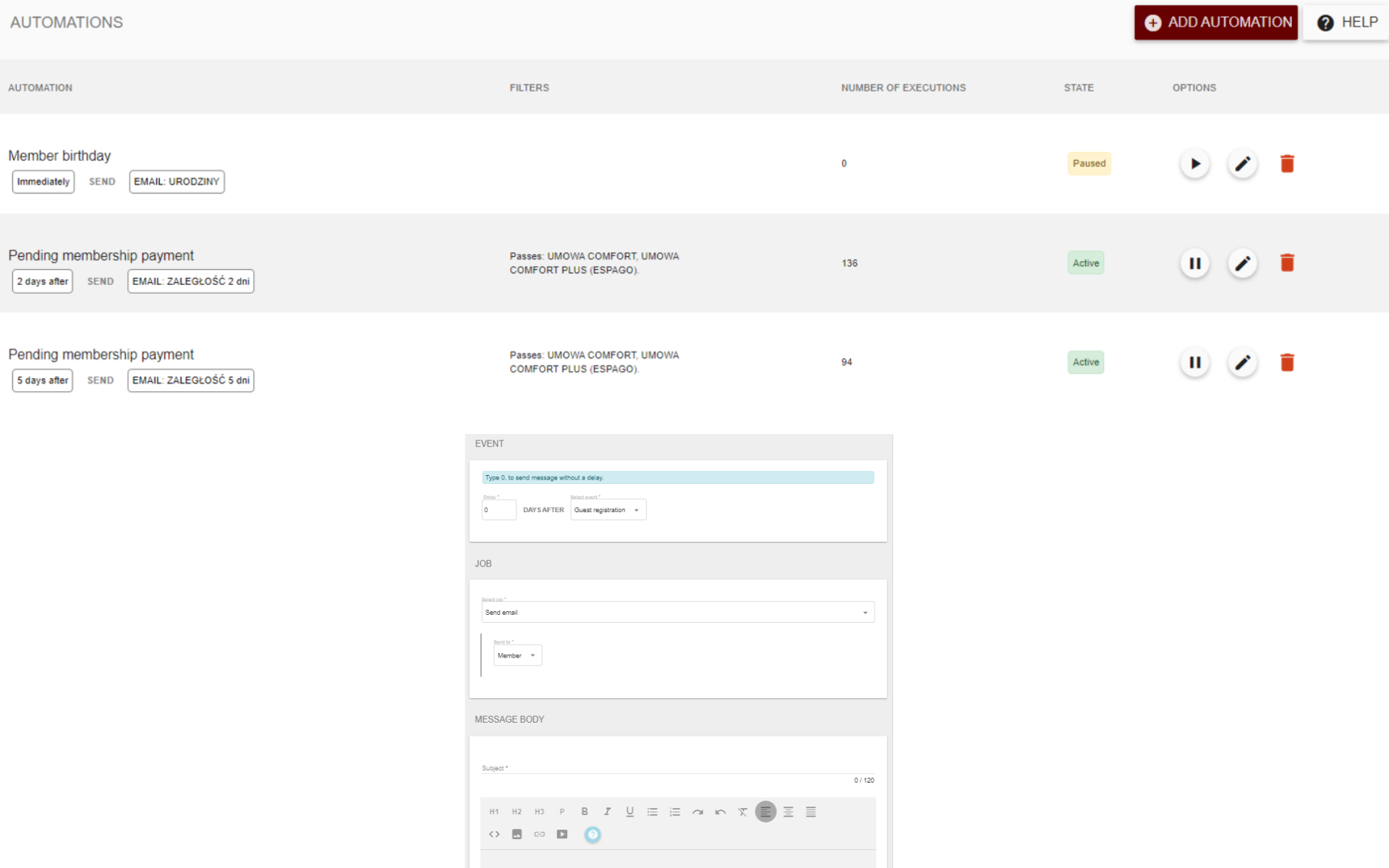
Task: Click the Subject input field
Action: [678, 767]
